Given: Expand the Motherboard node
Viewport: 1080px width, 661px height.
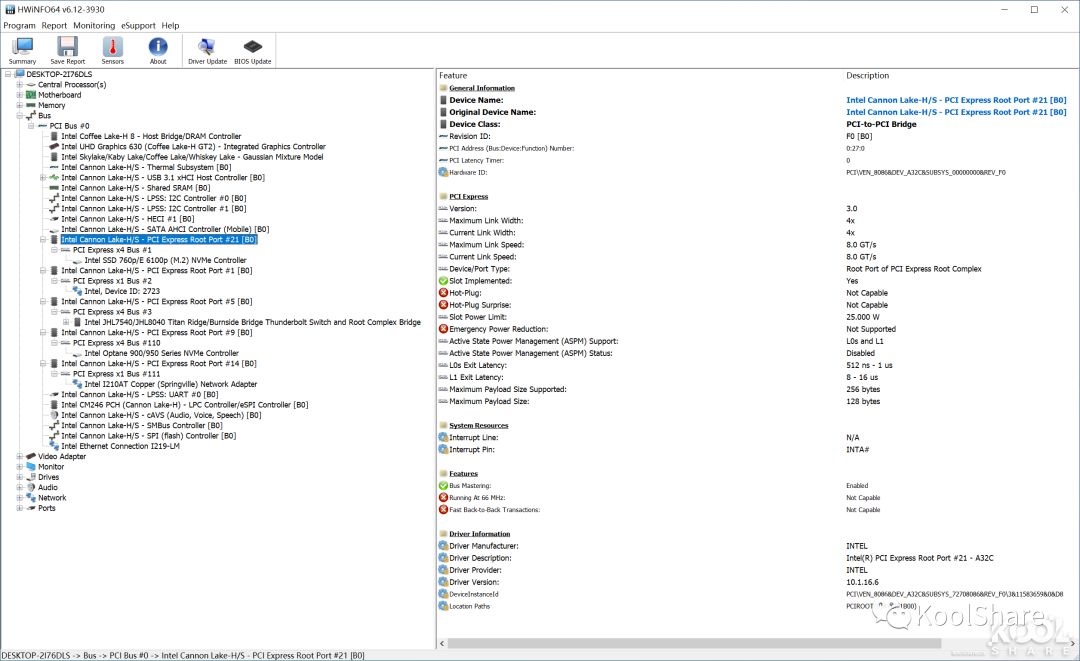Looking at the screenshot, I should point(19,95).
